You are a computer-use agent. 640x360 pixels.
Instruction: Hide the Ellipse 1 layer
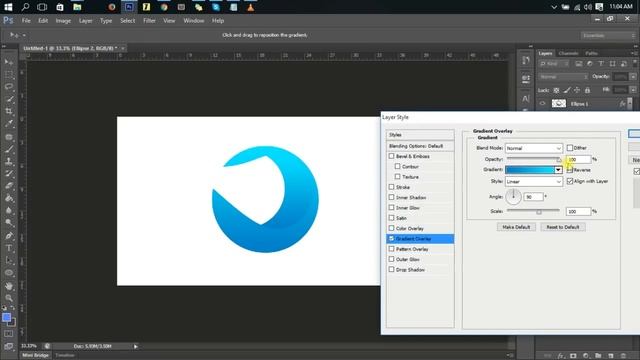542,104
